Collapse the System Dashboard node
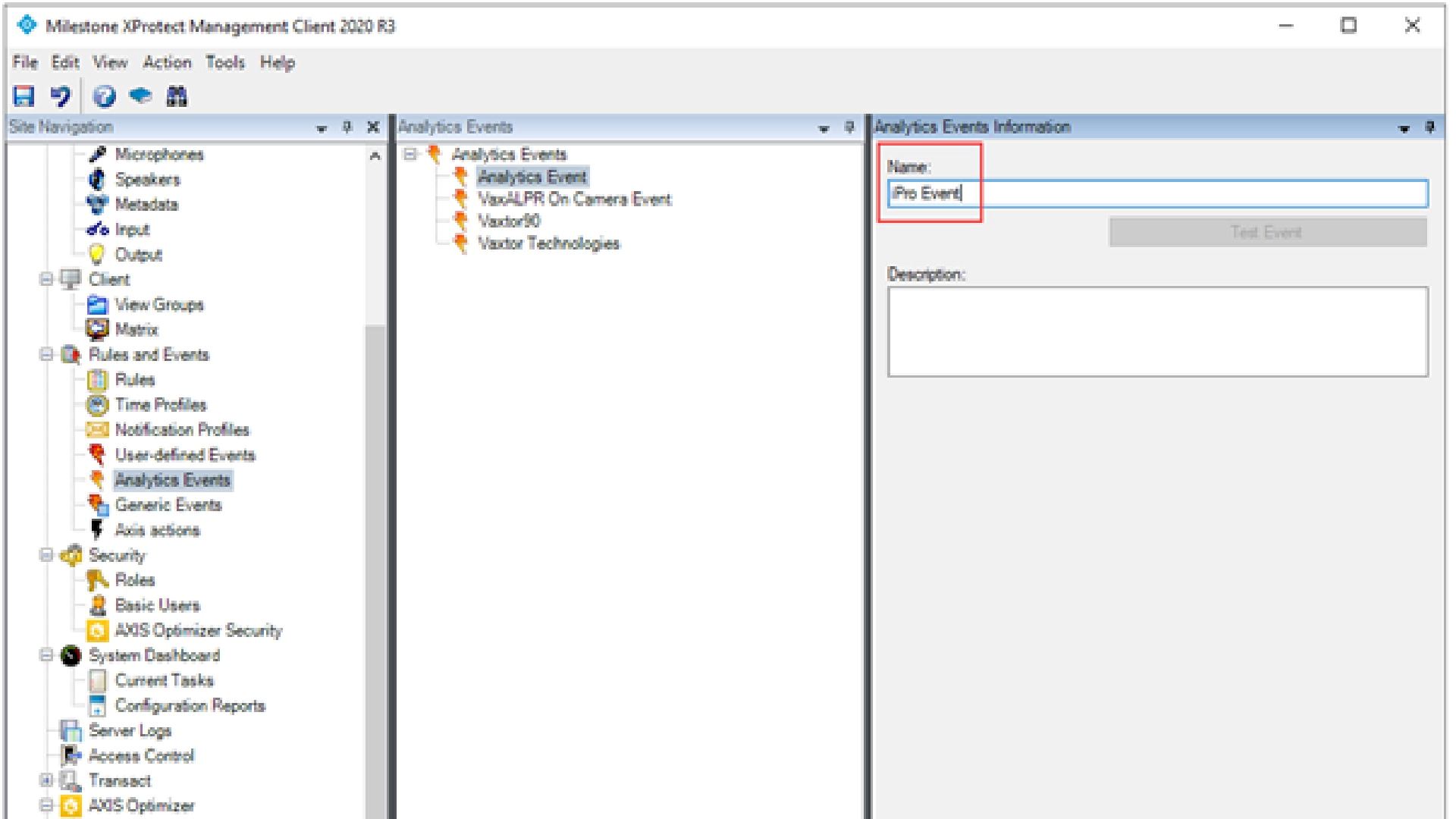Viewport: 1456px width, 819px height. (46, 654)
